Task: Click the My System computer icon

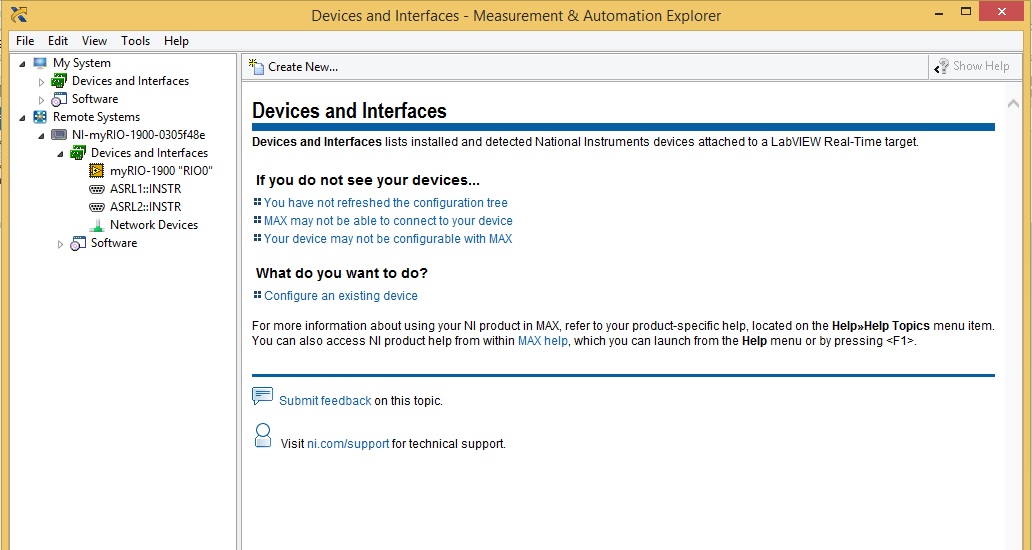Action: pyautogui.click(x=40, y=63)
